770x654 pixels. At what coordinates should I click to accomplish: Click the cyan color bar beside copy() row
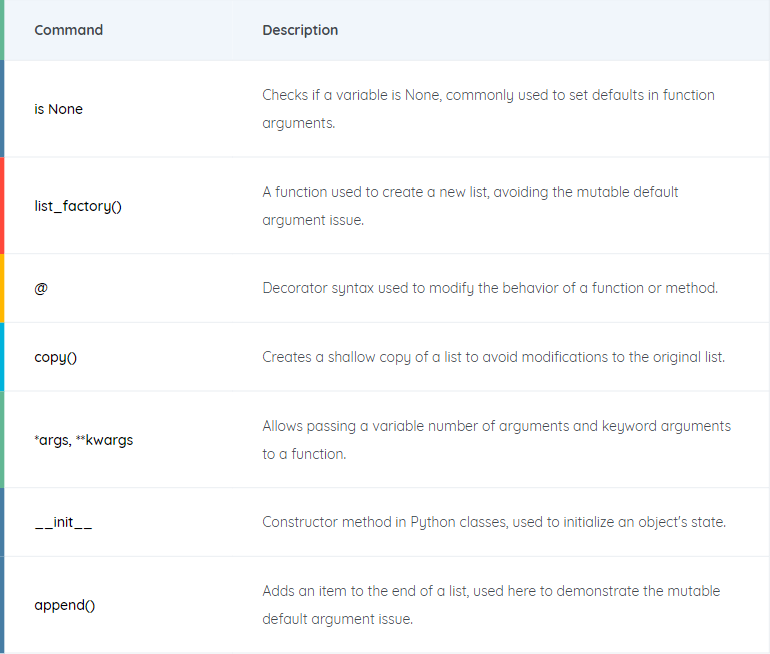click(x=2, y=357)
